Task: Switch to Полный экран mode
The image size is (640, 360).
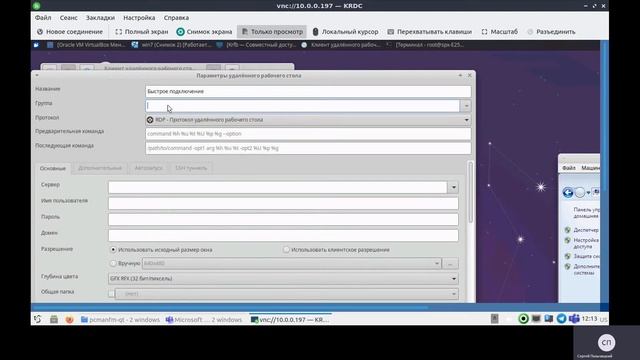Action: (141, 32)
